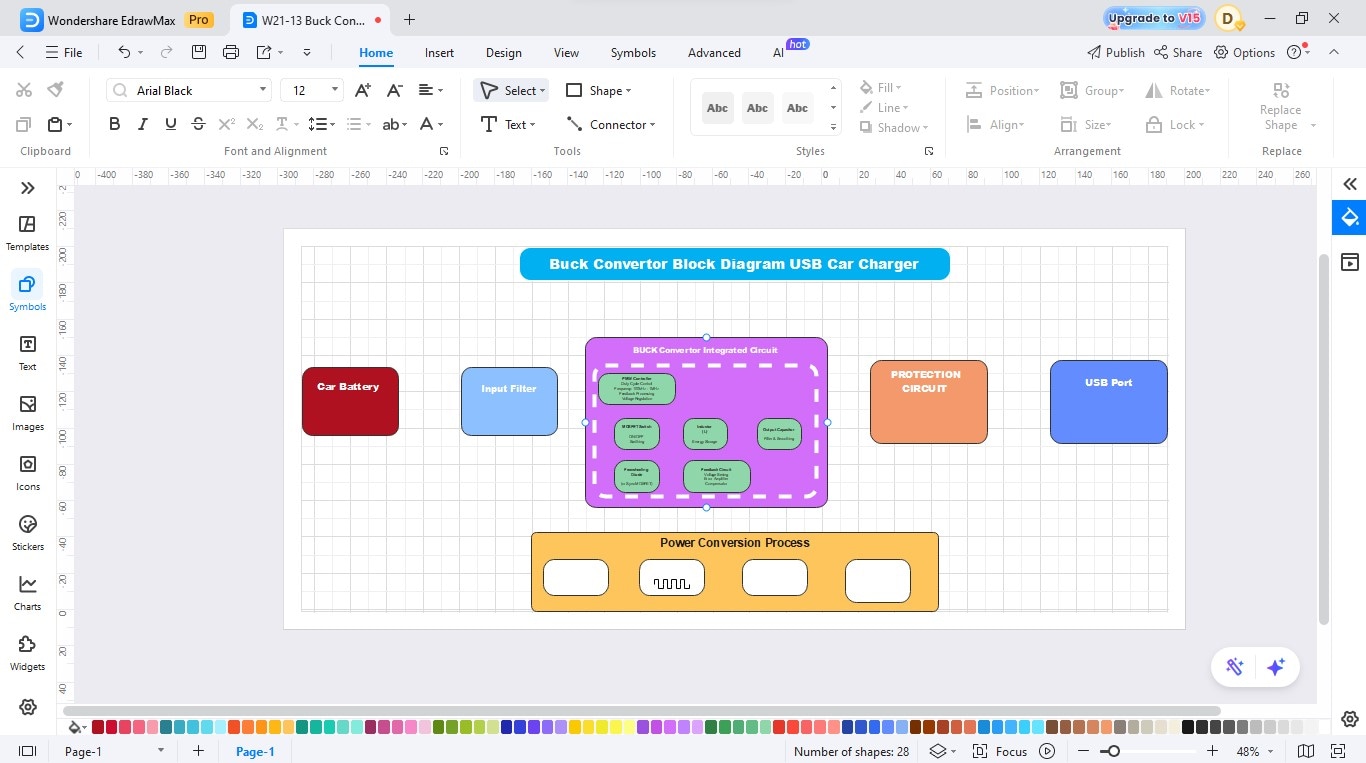Expand the Font and Alignment dialog launcher

[444, 151]
